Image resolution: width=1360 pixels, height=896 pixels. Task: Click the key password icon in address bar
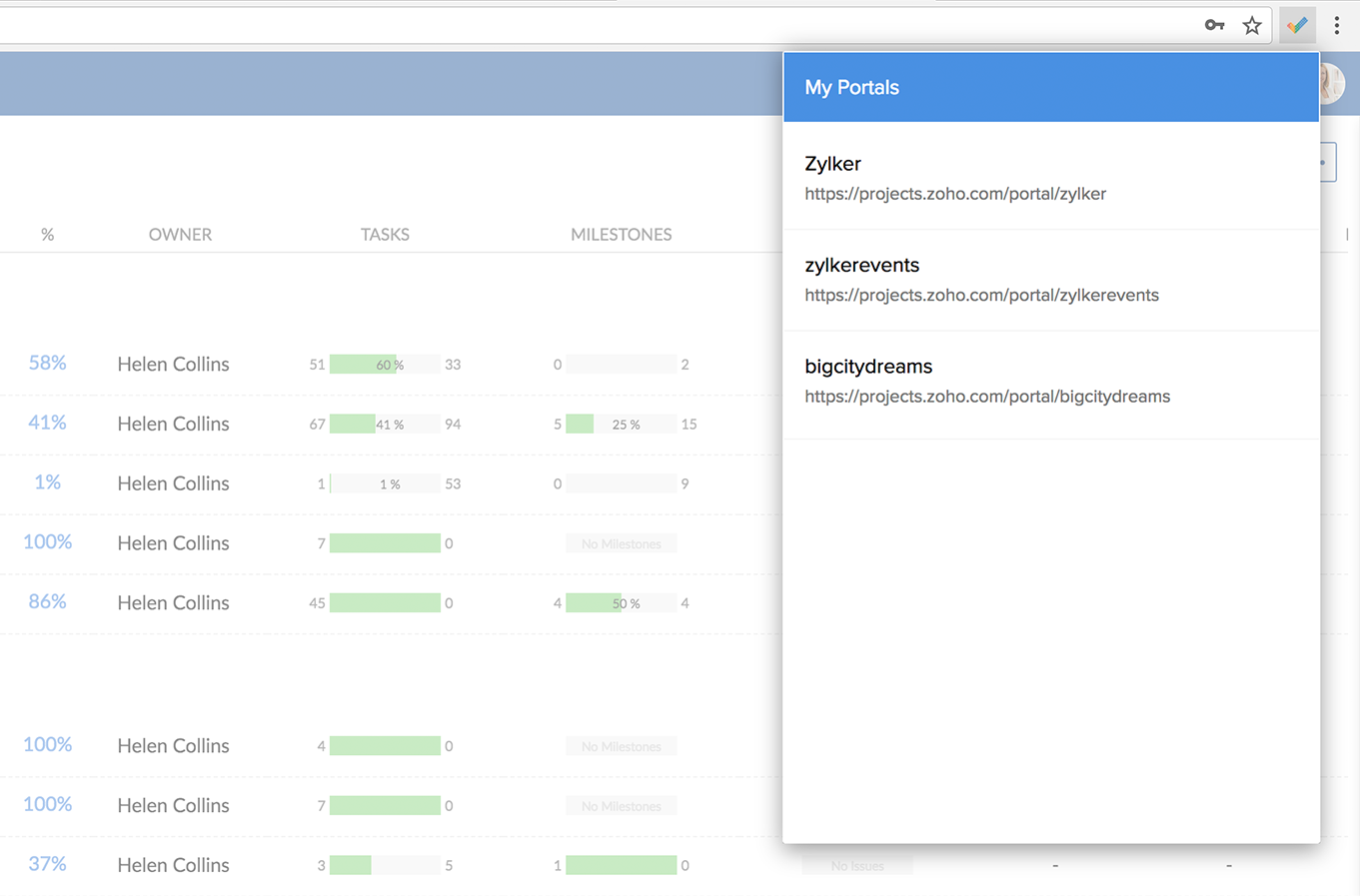(1214, 25)
